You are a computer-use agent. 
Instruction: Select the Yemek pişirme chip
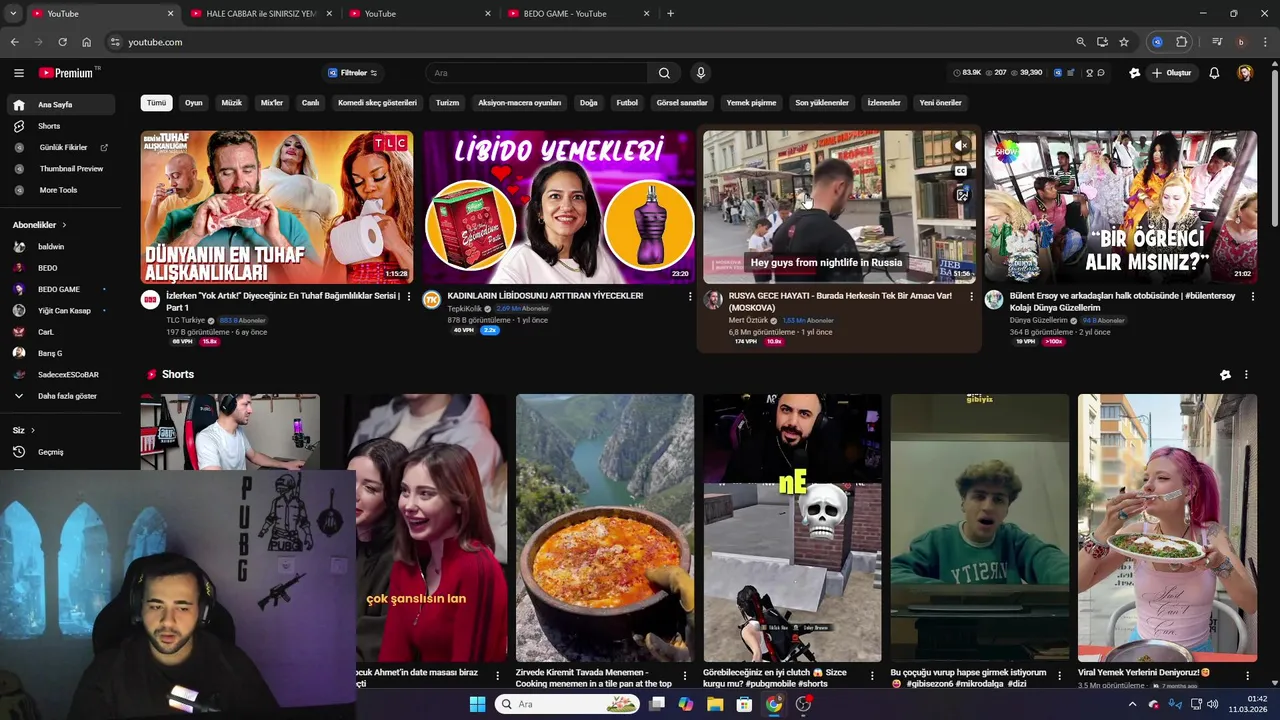pyautogui.click(x=751, y=102)
